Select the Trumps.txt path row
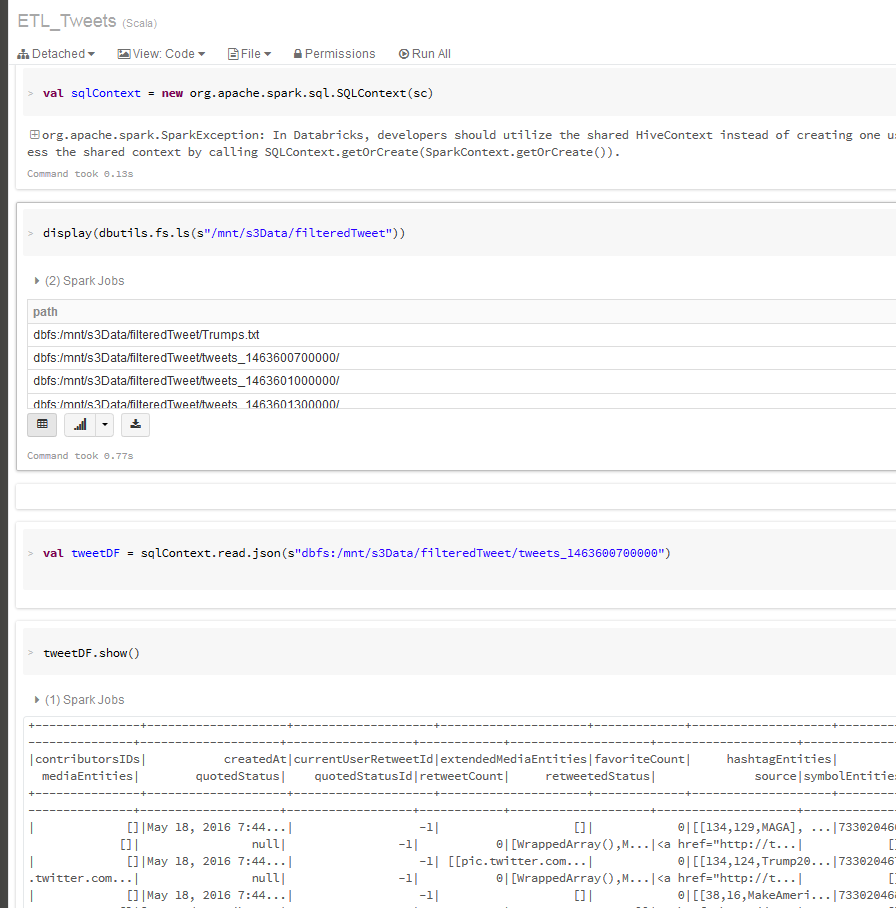896x908 pixels. coord(462,335)
